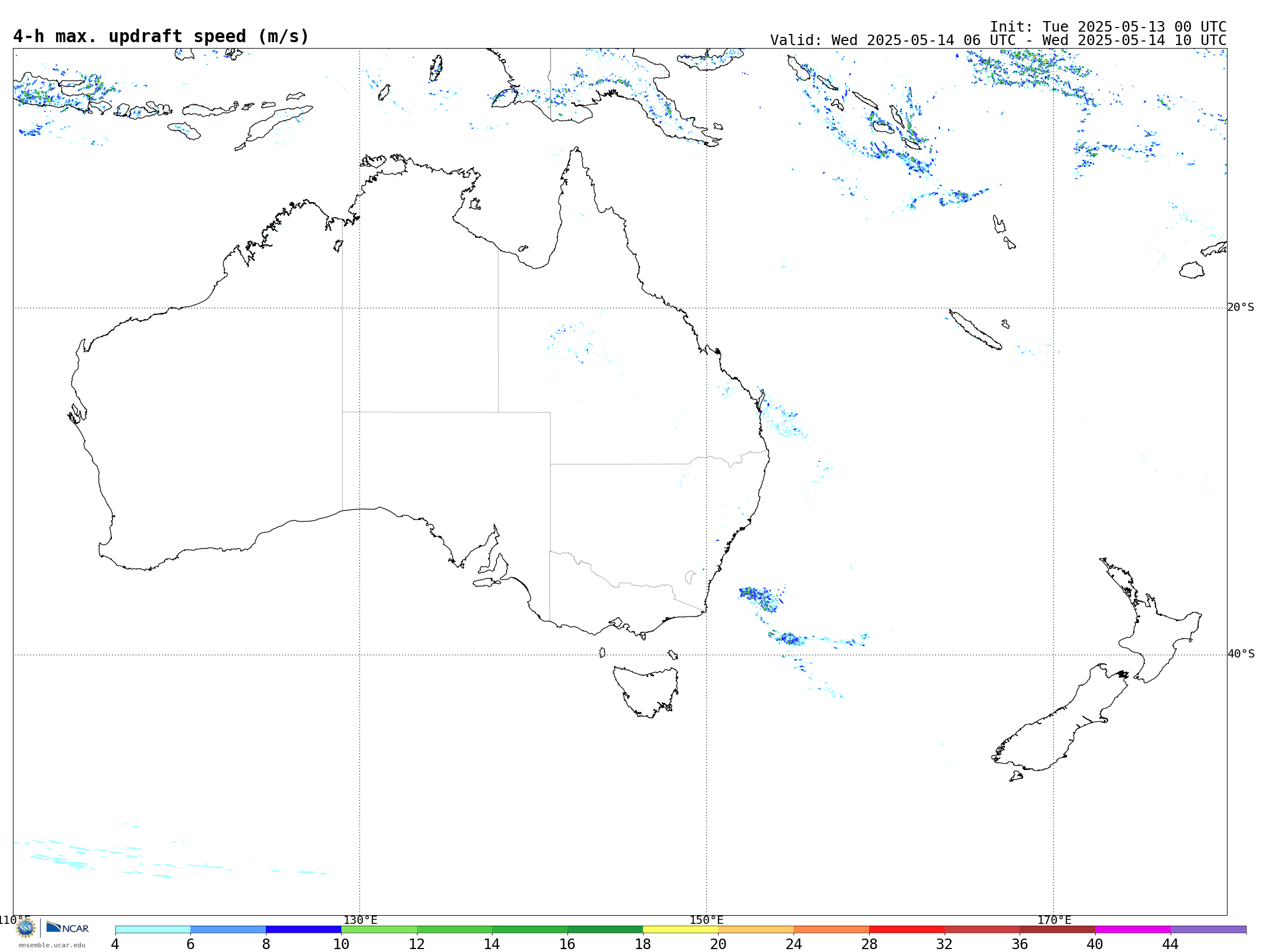Click the colorbar tick label '32'

(x=945, y=944)
